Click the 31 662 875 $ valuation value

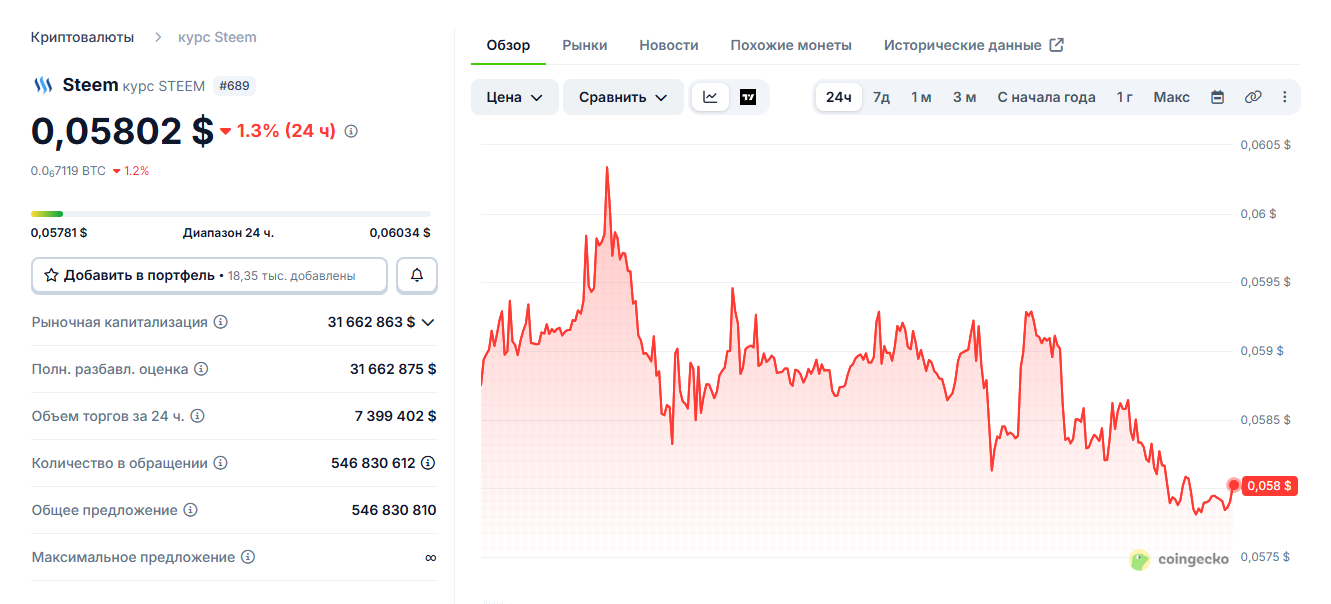(393, 369)
